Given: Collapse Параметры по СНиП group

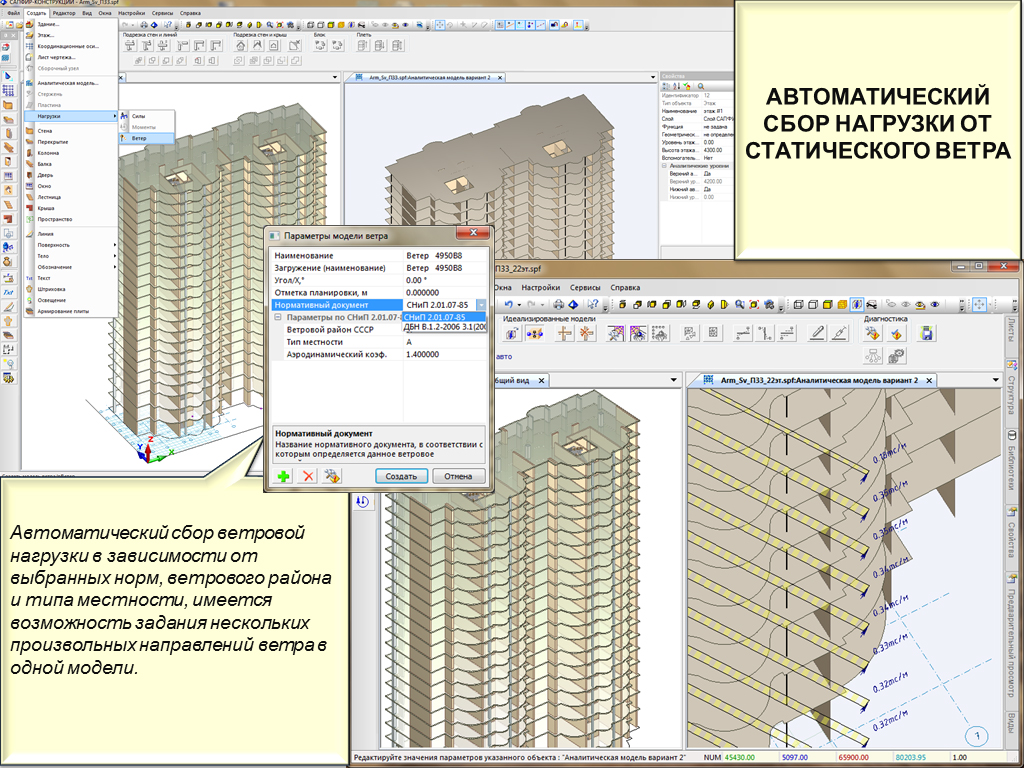Looking at the screenshot, I should 278,316.
